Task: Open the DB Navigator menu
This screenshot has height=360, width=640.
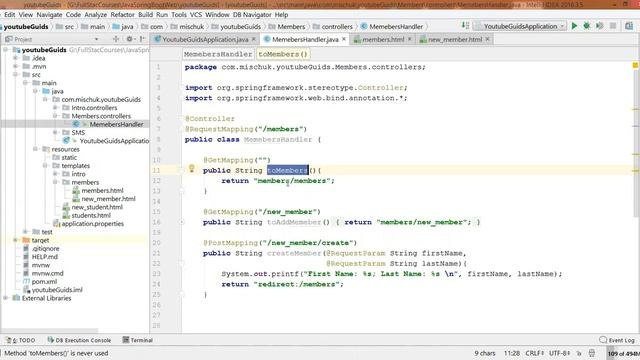Action: click(x=252, y=15)
